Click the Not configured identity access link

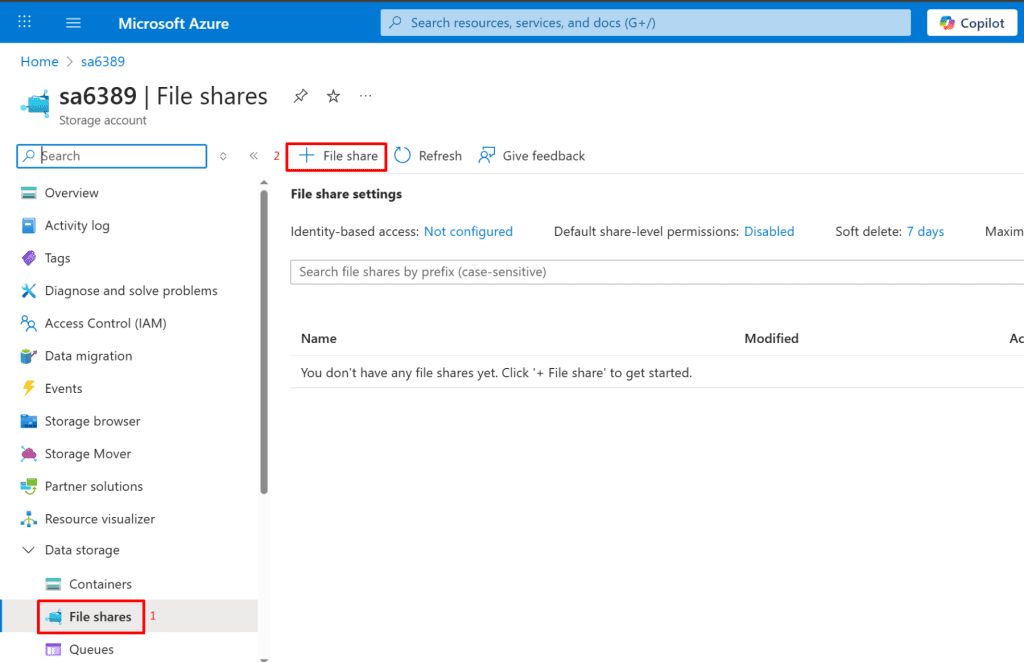coord(468,231)
